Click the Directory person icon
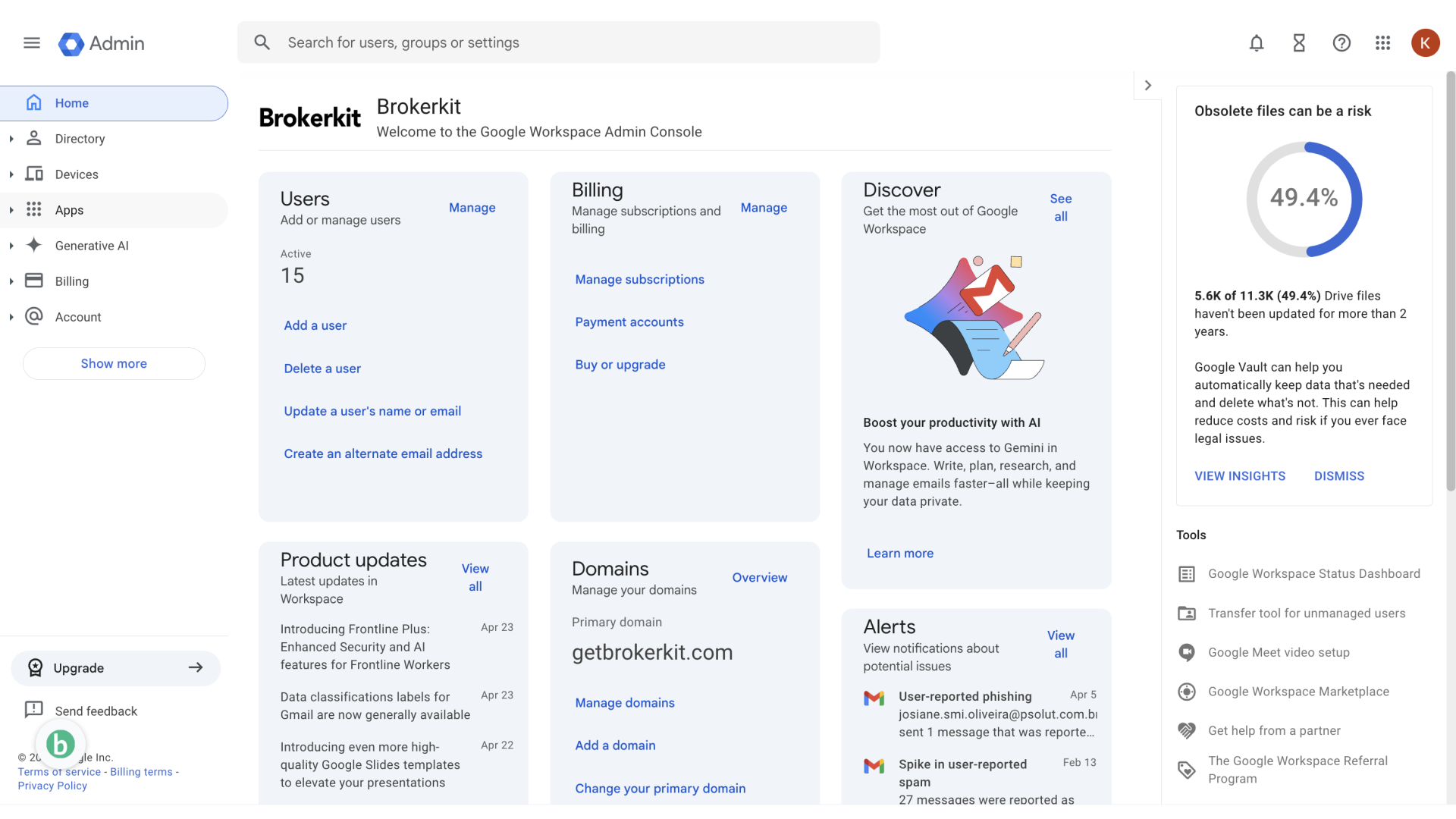 [34, 138]
